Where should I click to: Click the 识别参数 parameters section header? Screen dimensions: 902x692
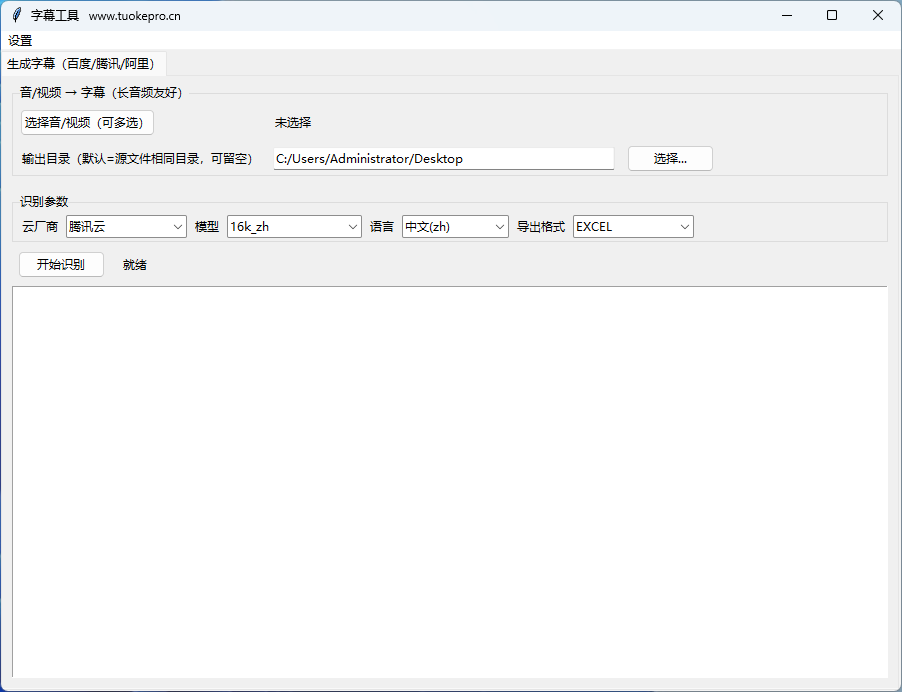(44, 201)
